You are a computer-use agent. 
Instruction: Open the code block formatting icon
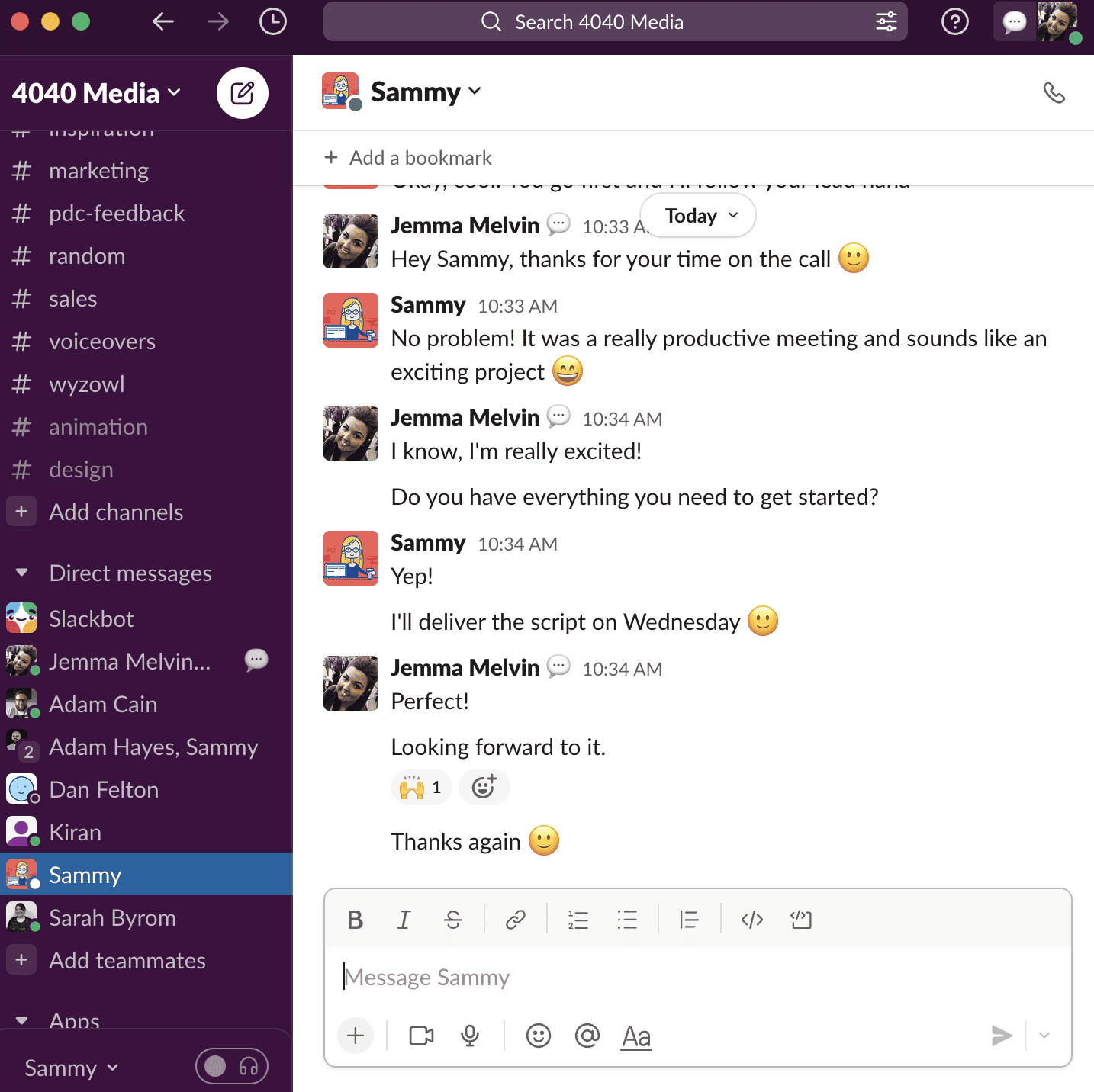[x=801, y=919]
